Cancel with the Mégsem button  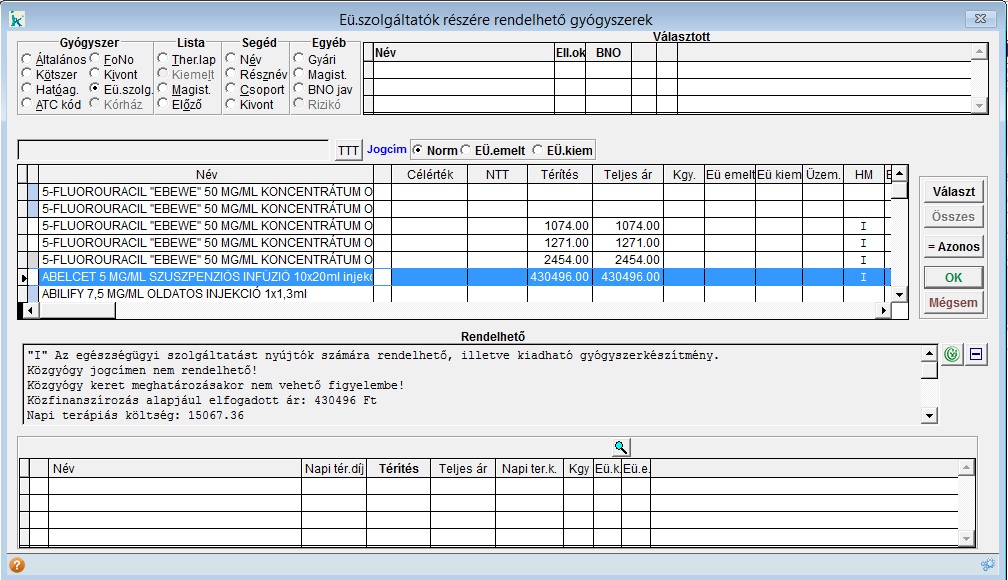[953, 302]
